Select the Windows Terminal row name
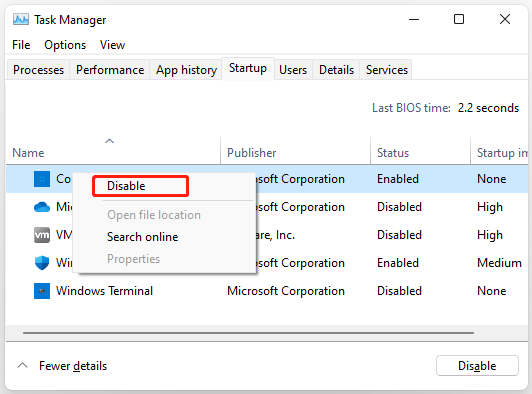Viewport: 532px width, 394px height. click(104, 291)
